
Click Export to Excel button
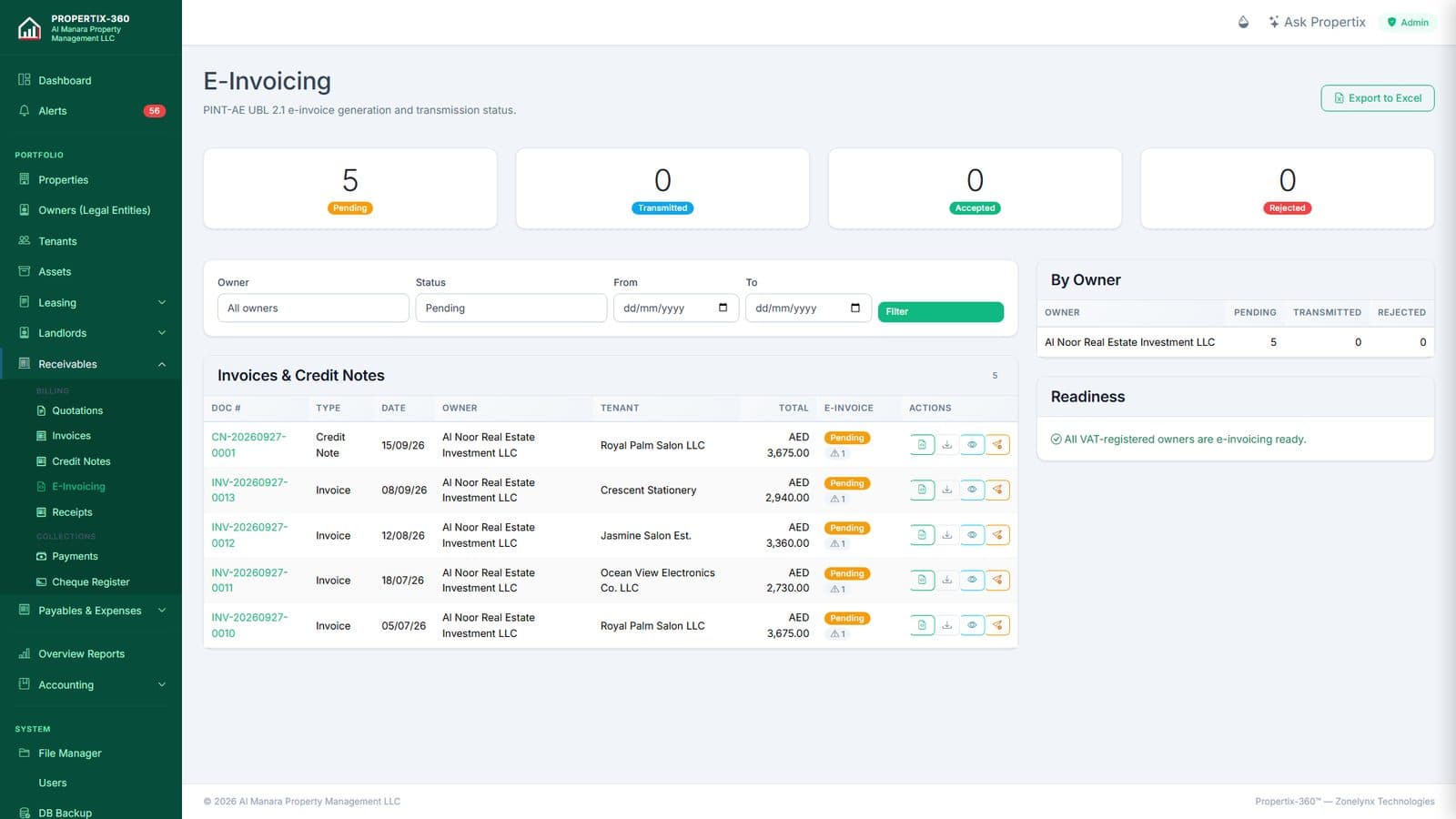coord(1377,98)
